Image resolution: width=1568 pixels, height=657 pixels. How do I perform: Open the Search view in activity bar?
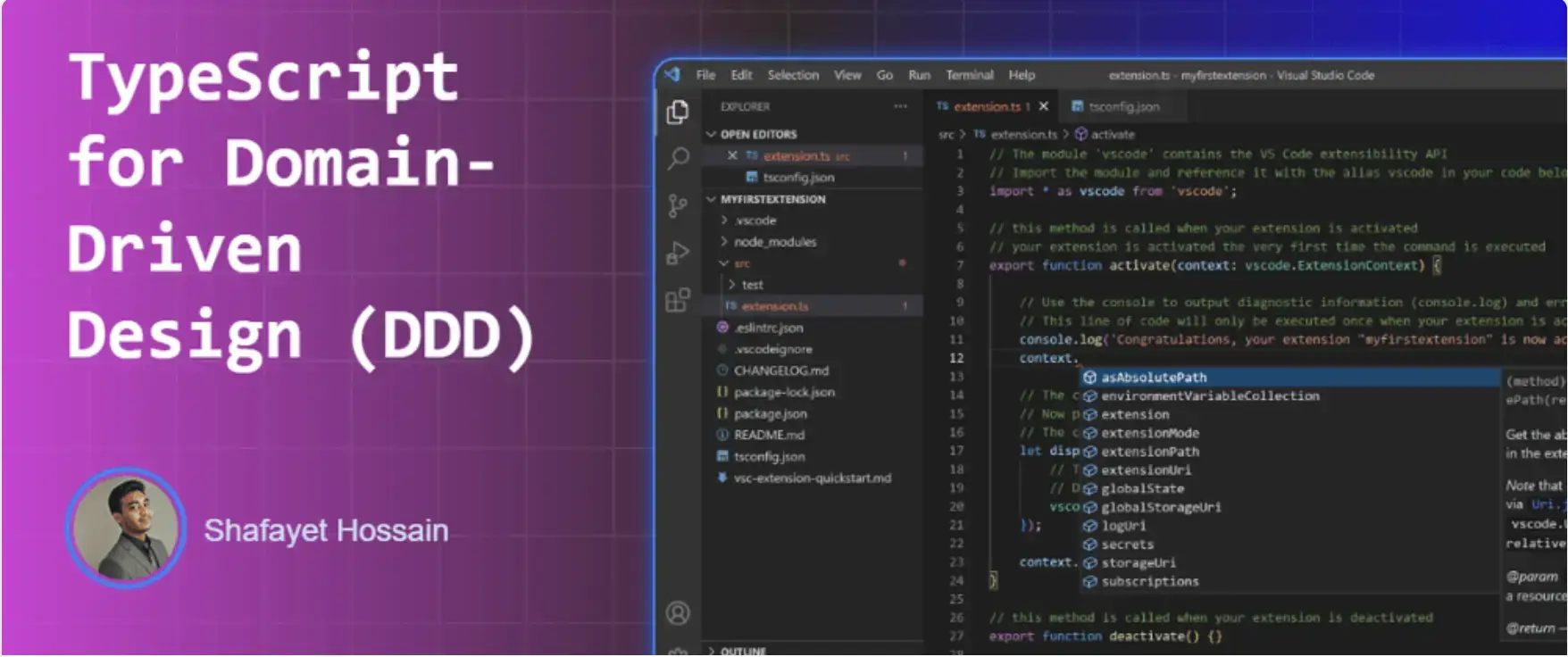point(678,159)
